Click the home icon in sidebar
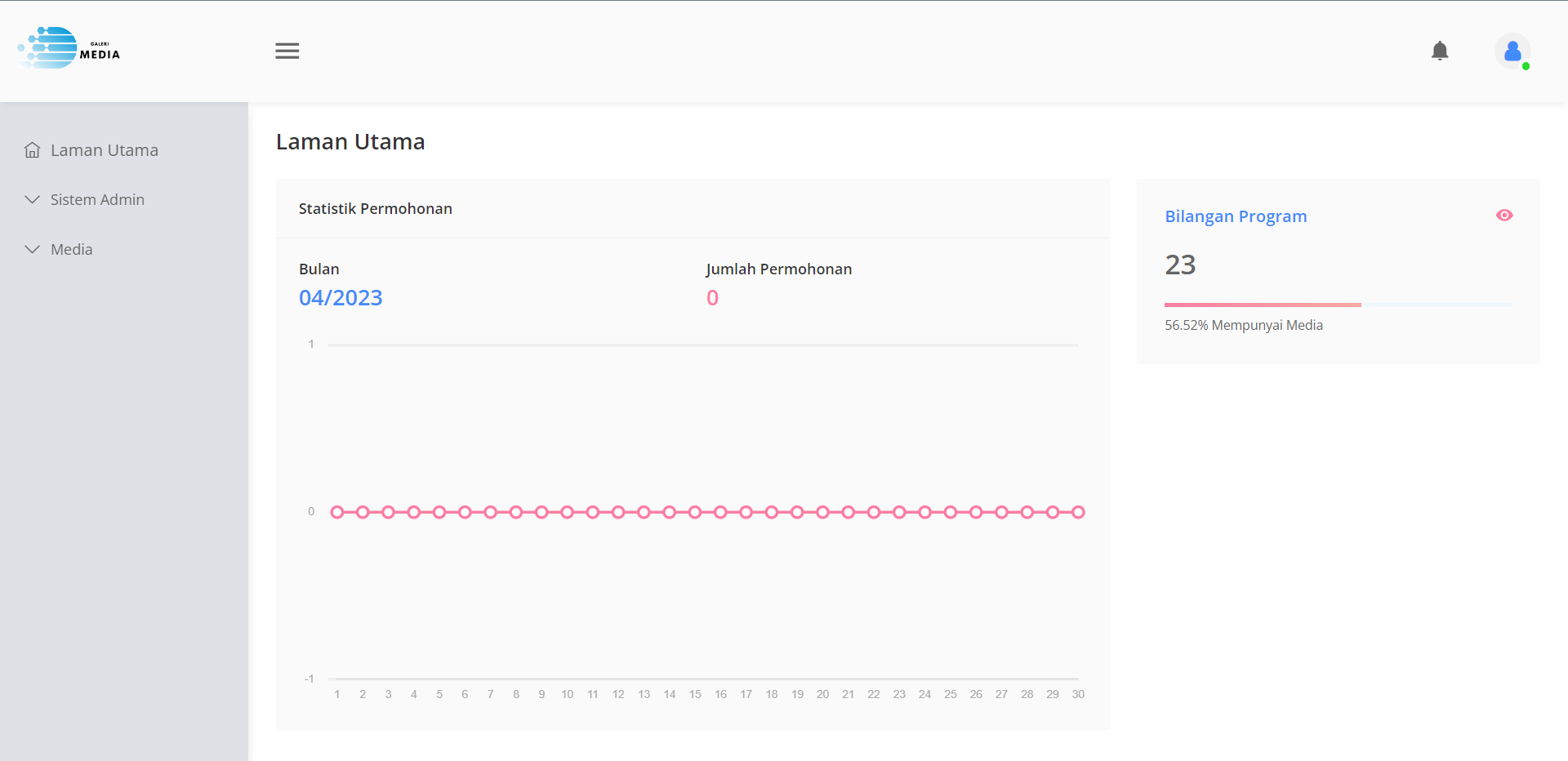 click(33, 150)
